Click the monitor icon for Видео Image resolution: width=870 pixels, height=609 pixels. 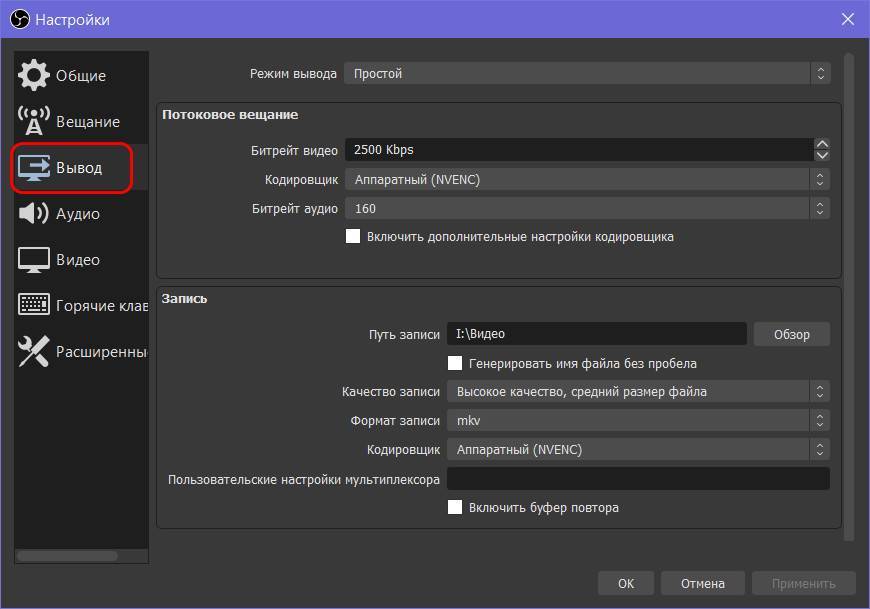pyautogui.click(x=34, y=259)
